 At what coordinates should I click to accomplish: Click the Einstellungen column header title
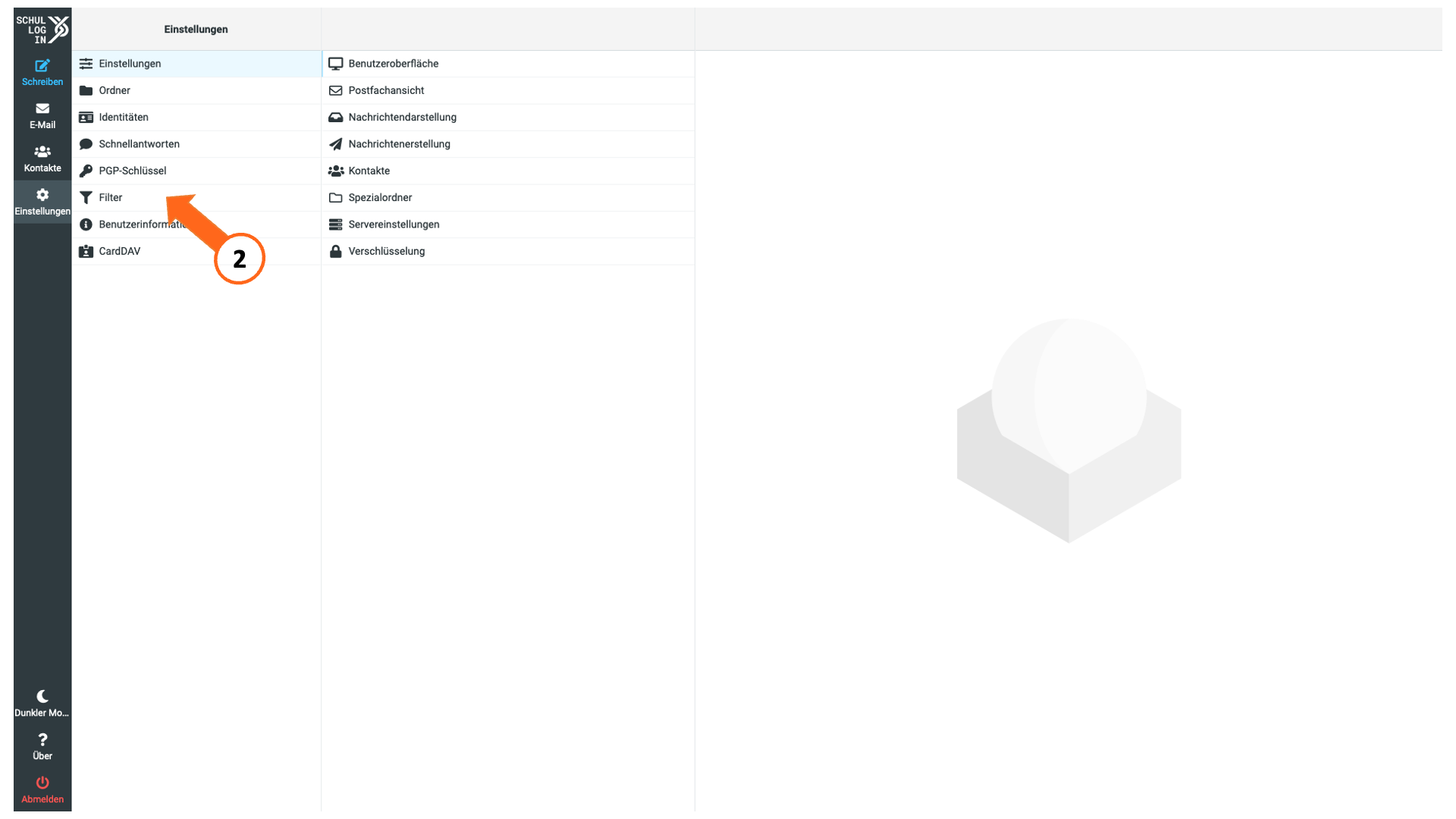tap(196, 30)
